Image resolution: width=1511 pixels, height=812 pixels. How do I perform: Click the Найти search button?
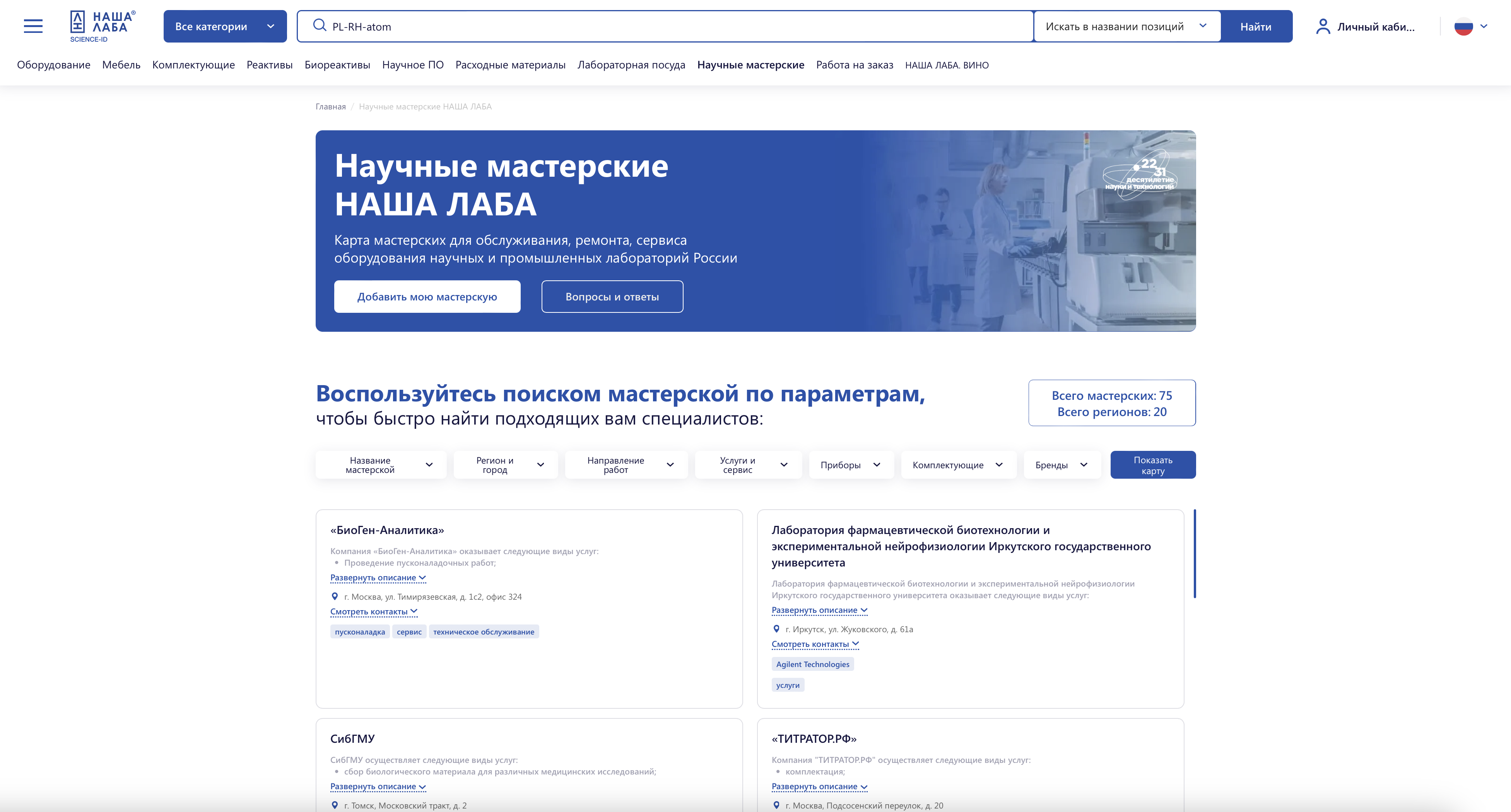(1256, 26)
